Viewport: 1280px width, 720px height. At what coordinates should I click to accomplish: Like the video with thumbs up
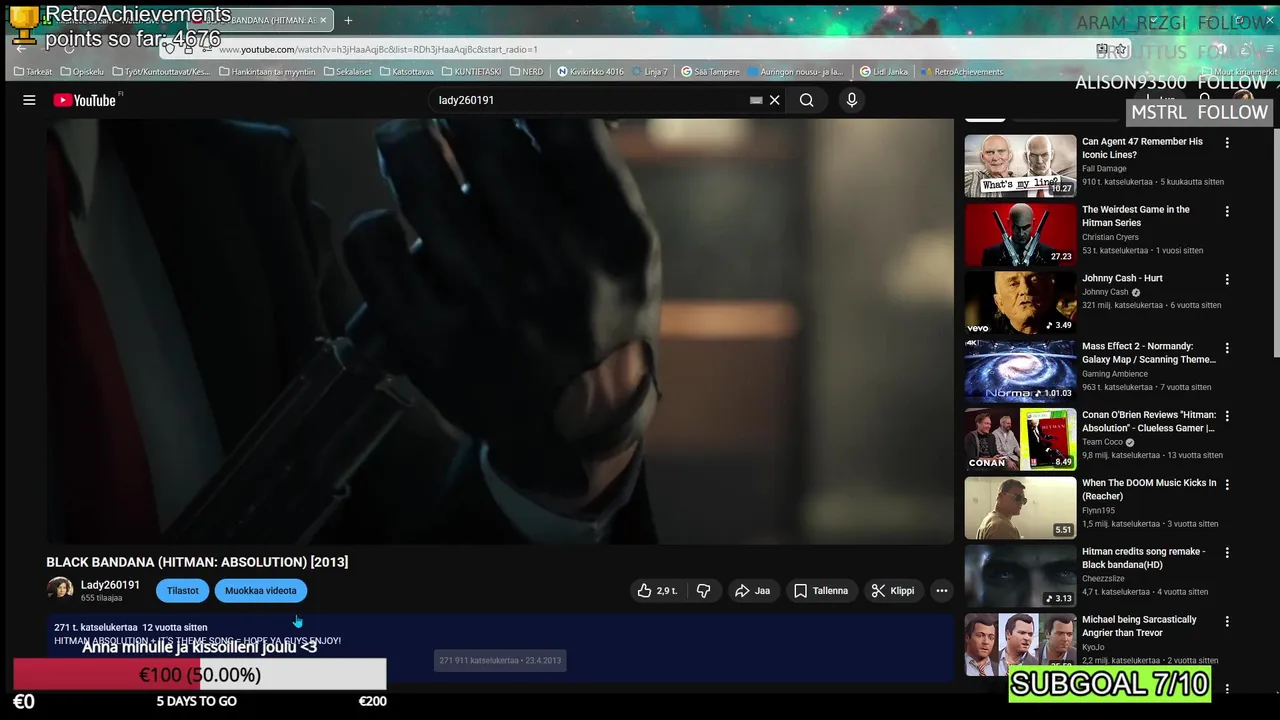pos(657,591)
